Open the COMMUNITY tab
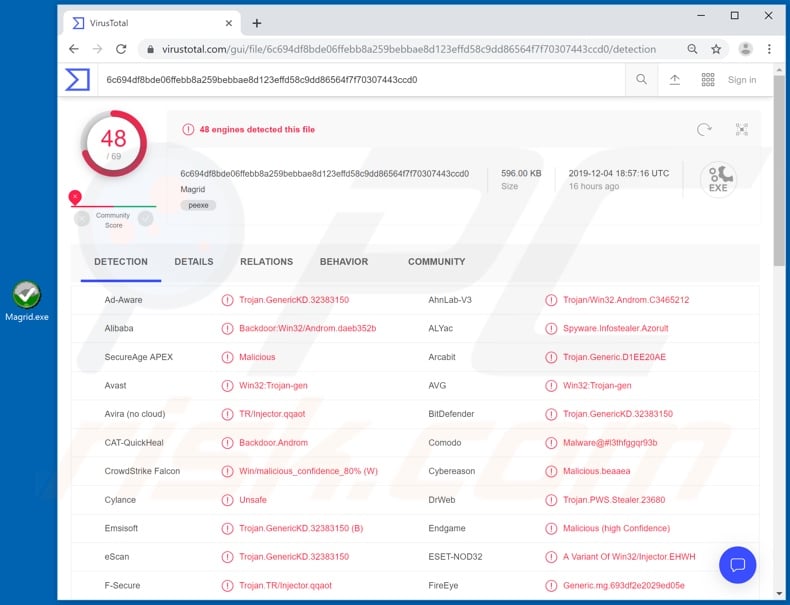790x605 pixels. coord(436,262)
